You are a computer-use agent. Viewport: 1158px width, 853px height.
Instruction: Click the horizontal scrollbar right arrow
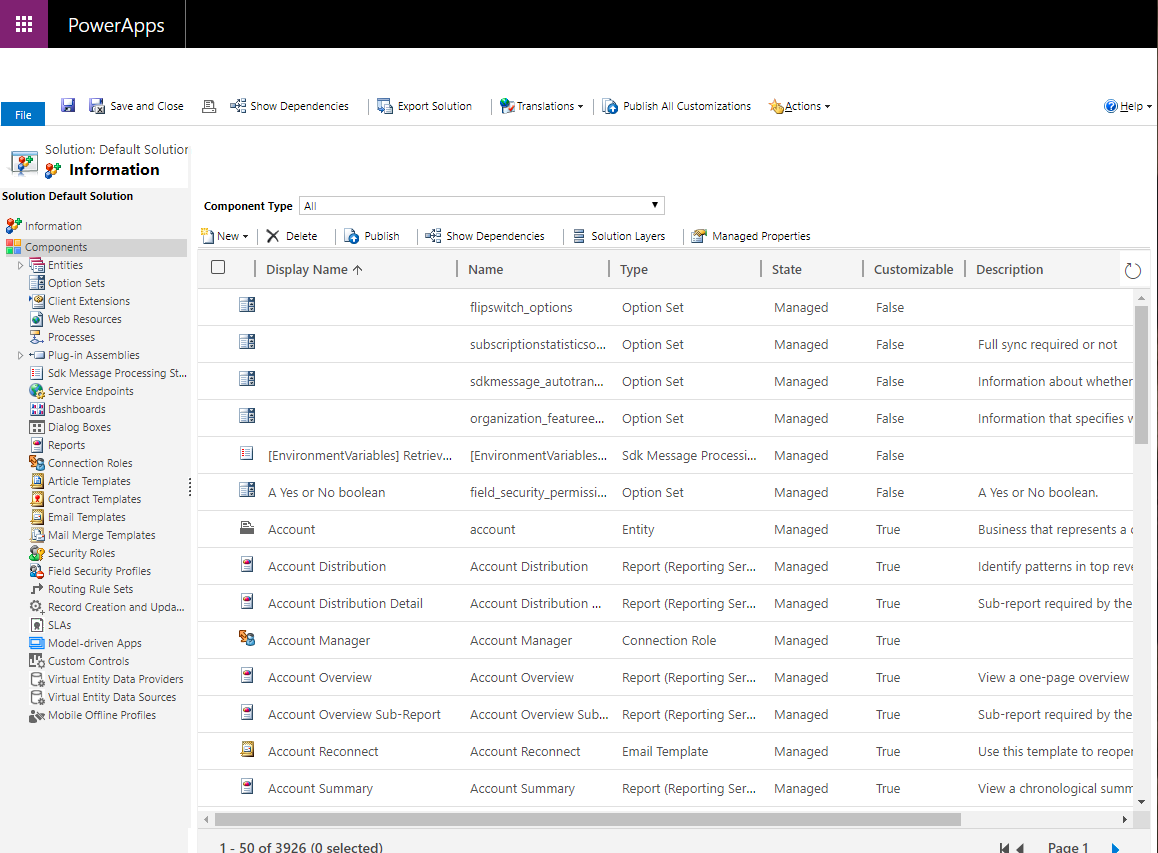[x=1125, y=819]
